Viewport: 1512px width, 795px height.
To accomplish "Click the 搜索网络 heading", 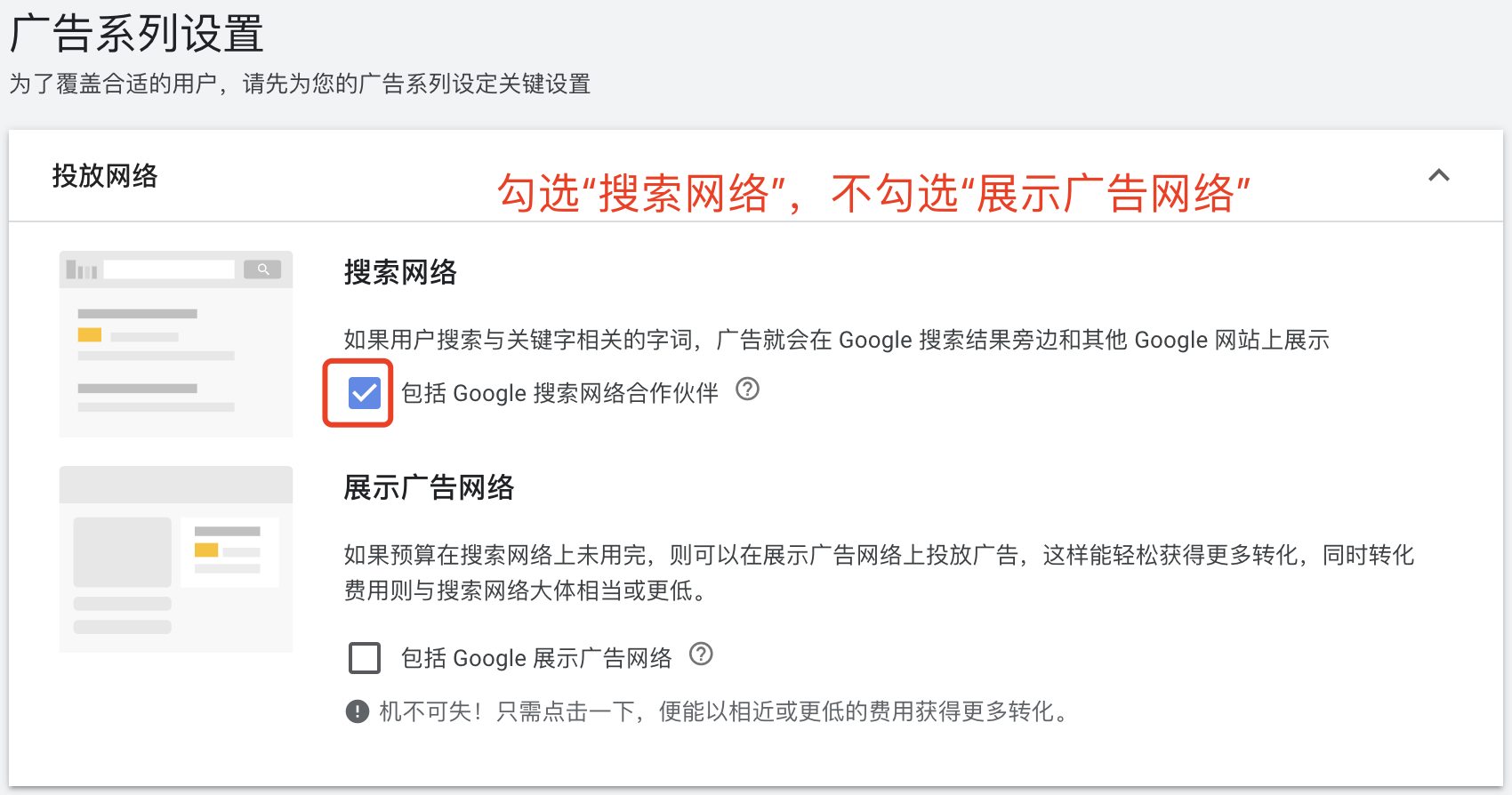I will point(400,272).
